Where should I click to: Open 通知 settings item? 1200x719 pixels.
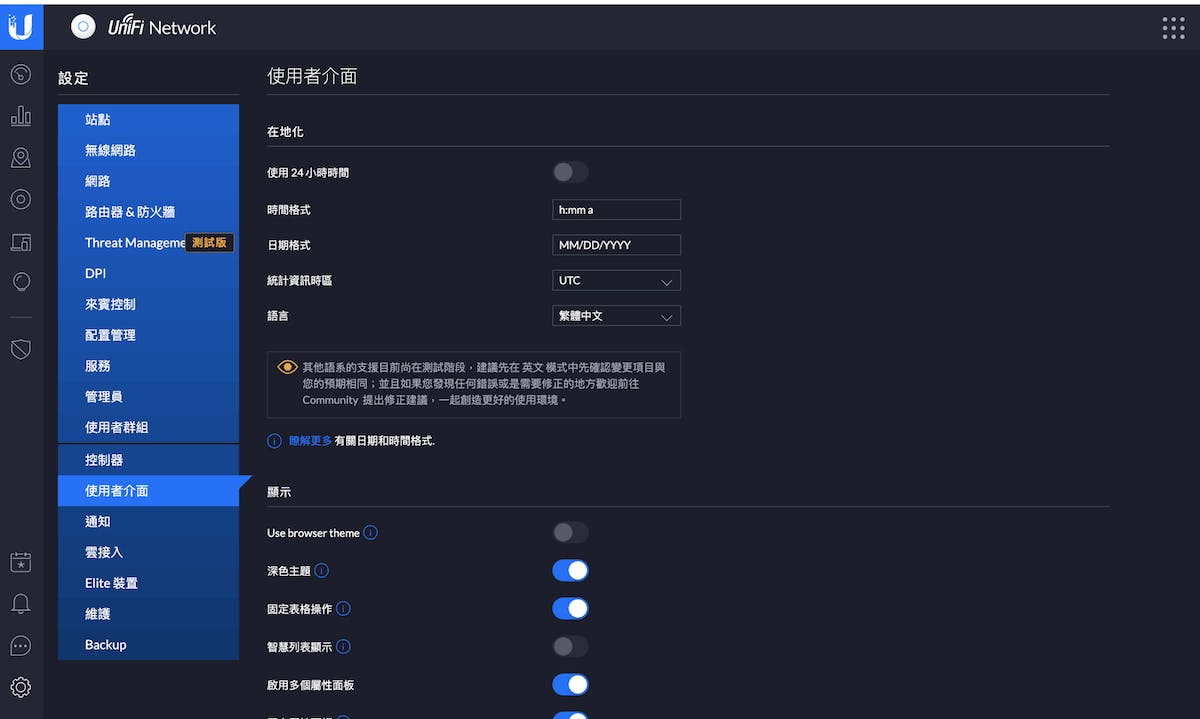(x=148, y=522)
